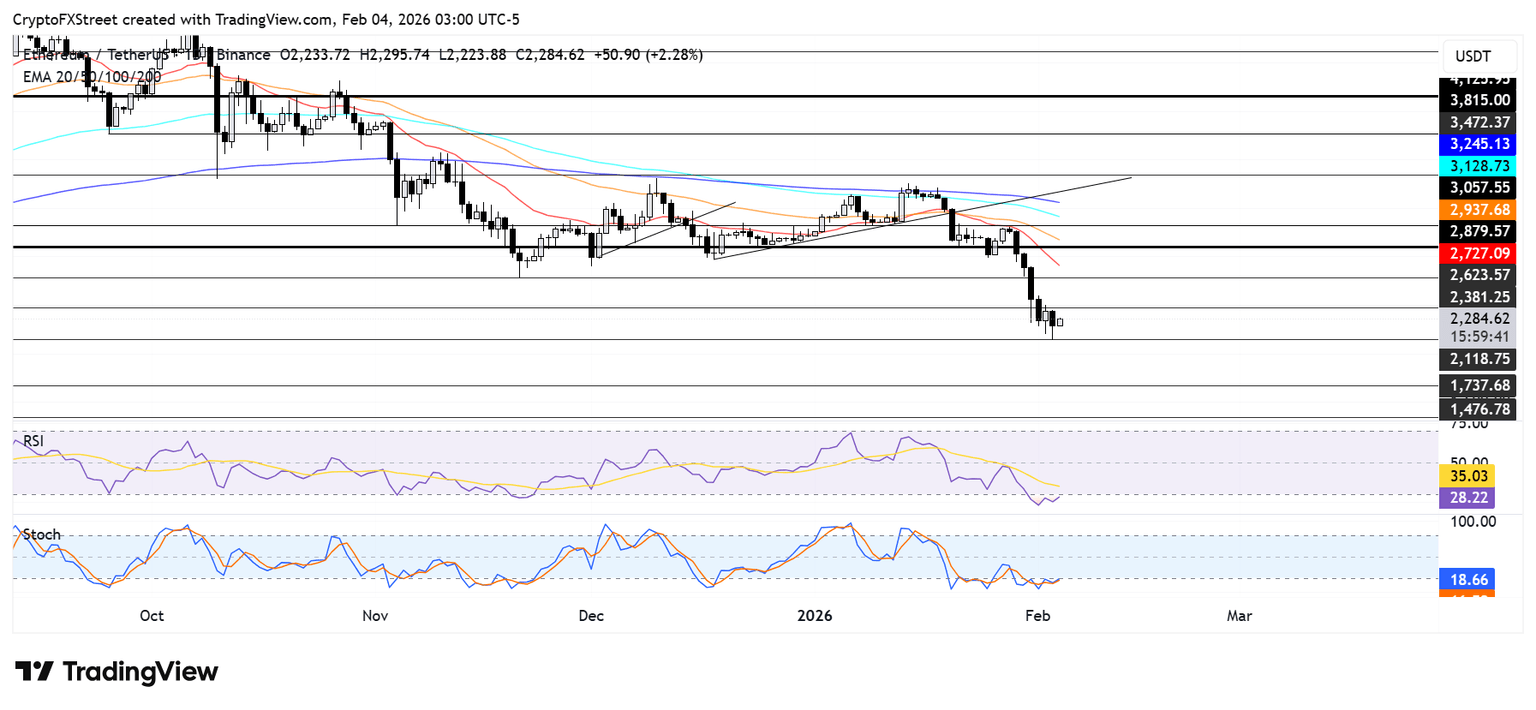Click the 15:59:41 candle countdown timer

(x=1479, y=335)
